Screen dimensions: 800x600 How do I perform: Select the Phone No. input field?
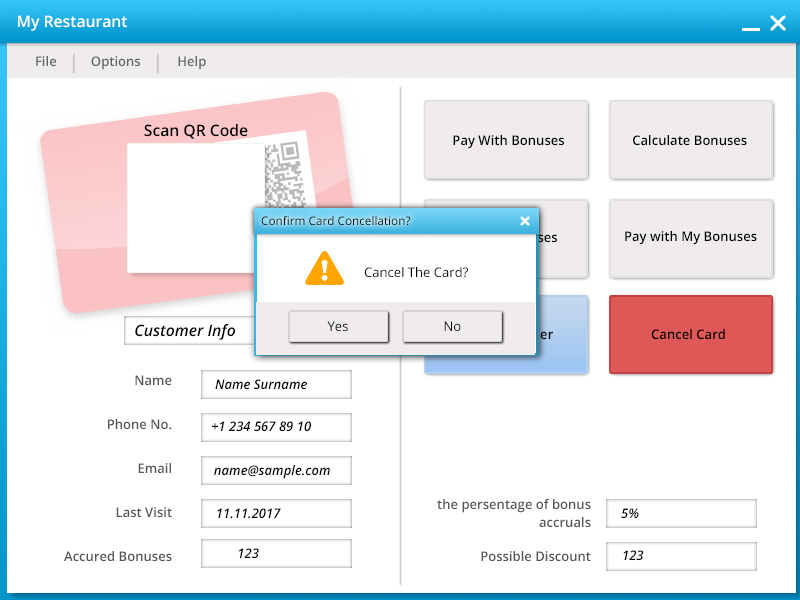pos(276,427)
